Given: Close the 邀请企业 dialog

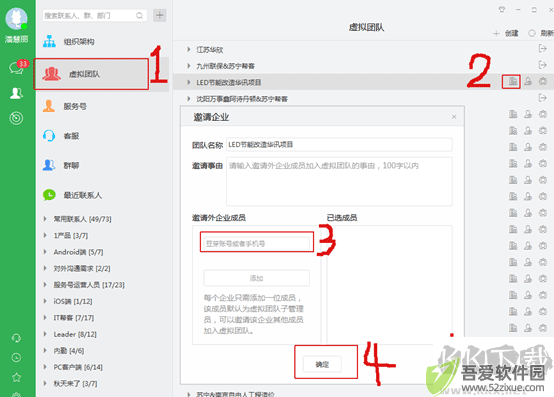Looking at the screenshot, I should click(x=454, y=117).
